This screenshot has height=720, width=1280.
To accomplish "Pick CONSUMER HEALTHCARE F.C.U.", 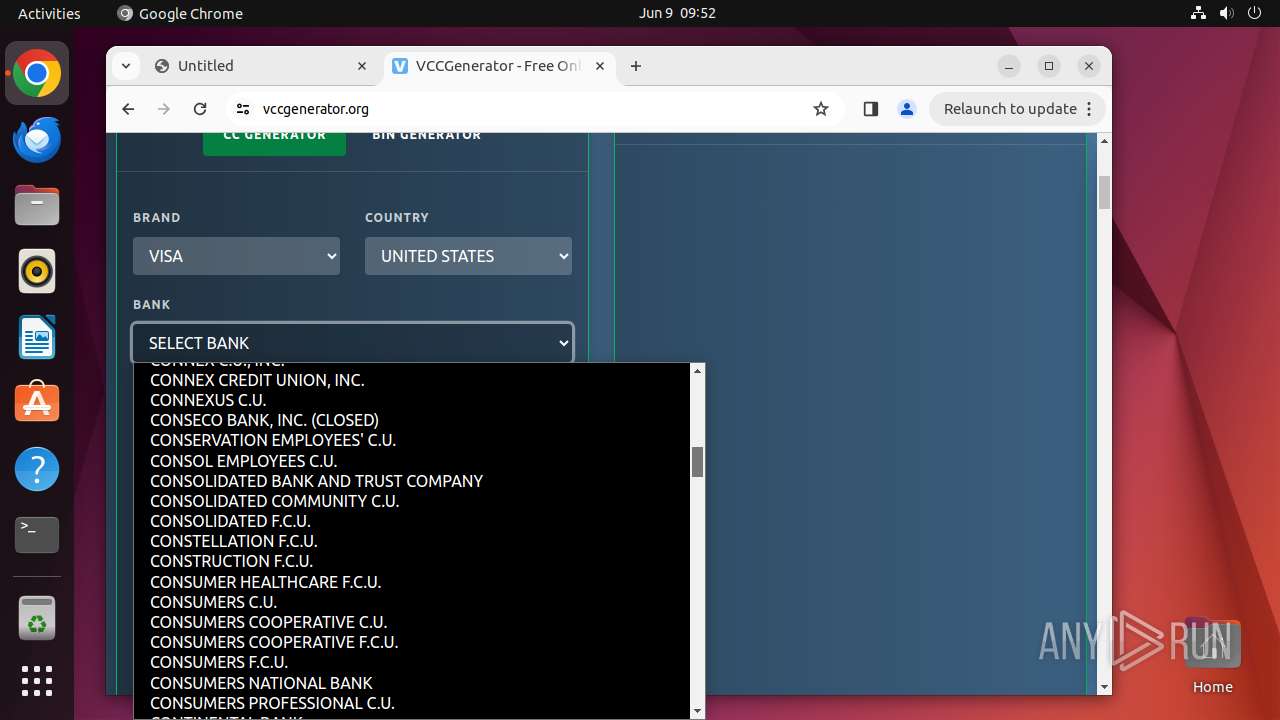I will point(412,582).
